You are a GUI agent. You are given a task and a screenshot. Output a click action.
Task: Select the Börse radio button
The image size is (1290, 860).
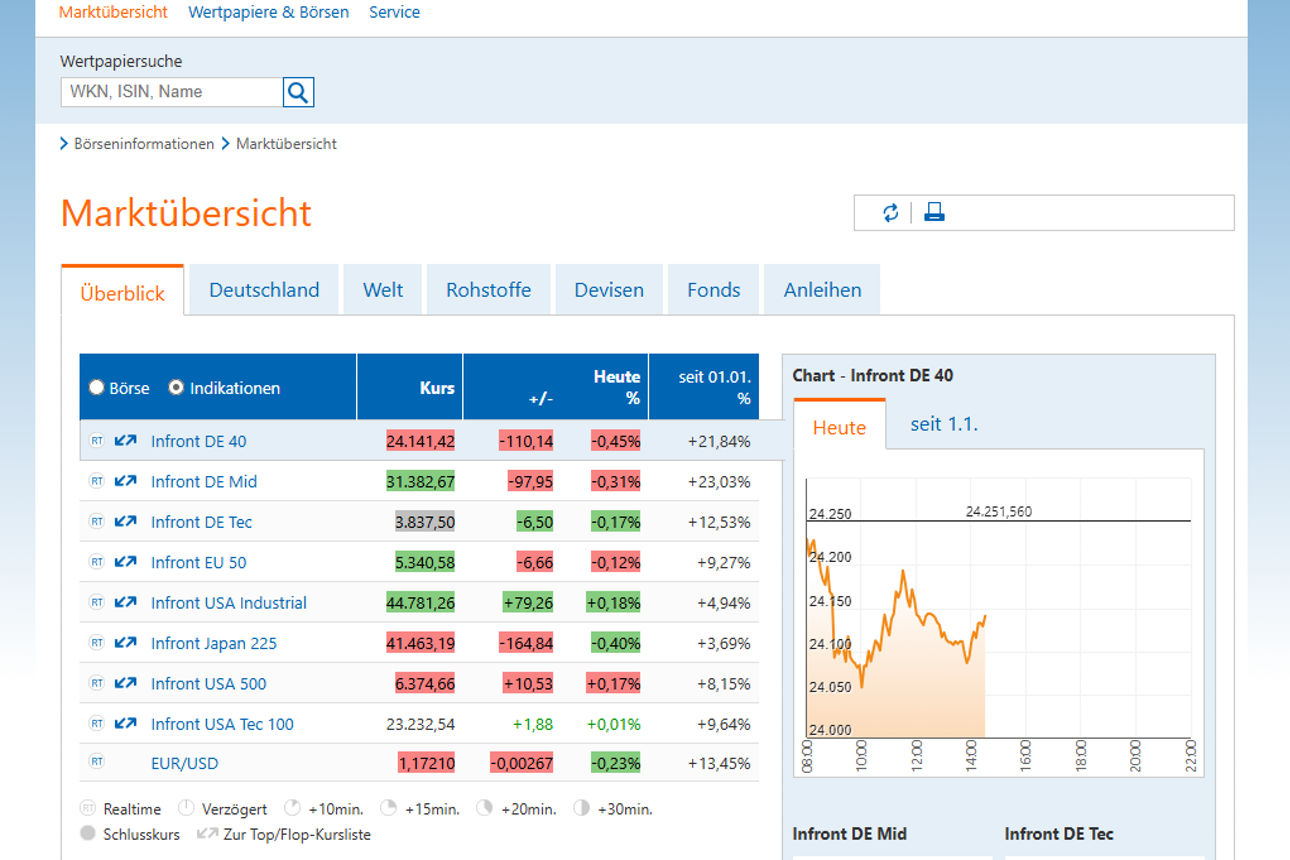(x=97, y=387)
